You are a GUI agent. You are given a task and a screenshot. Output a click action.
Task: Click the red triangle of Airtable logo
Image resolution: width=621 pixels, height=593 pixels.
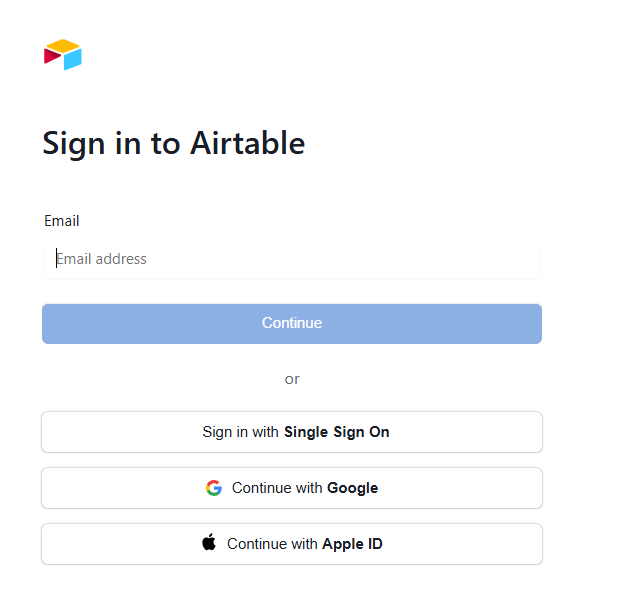click(52, 56)
